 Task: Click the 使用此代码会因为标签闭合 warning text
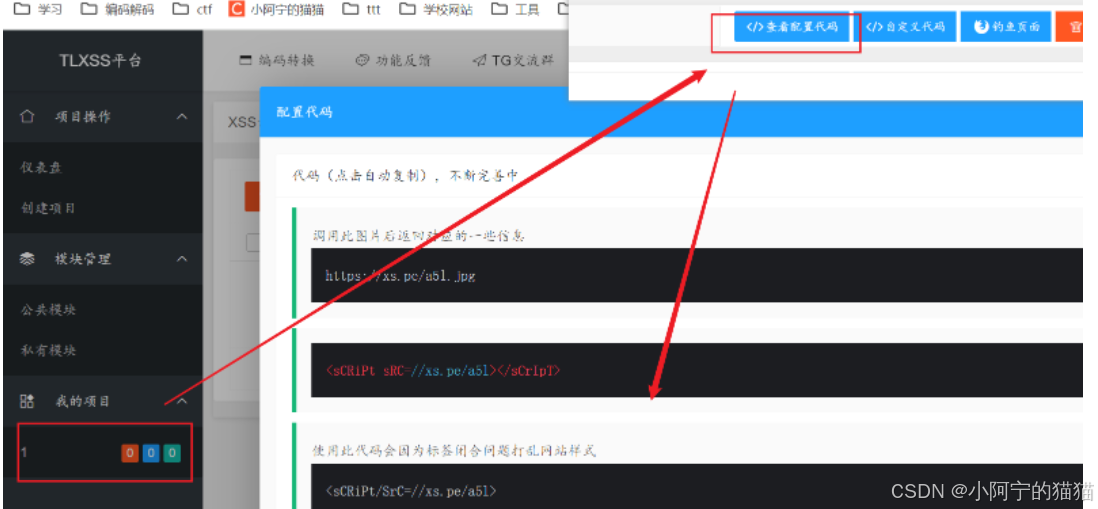pyautogui.click(x=454, y=451)
